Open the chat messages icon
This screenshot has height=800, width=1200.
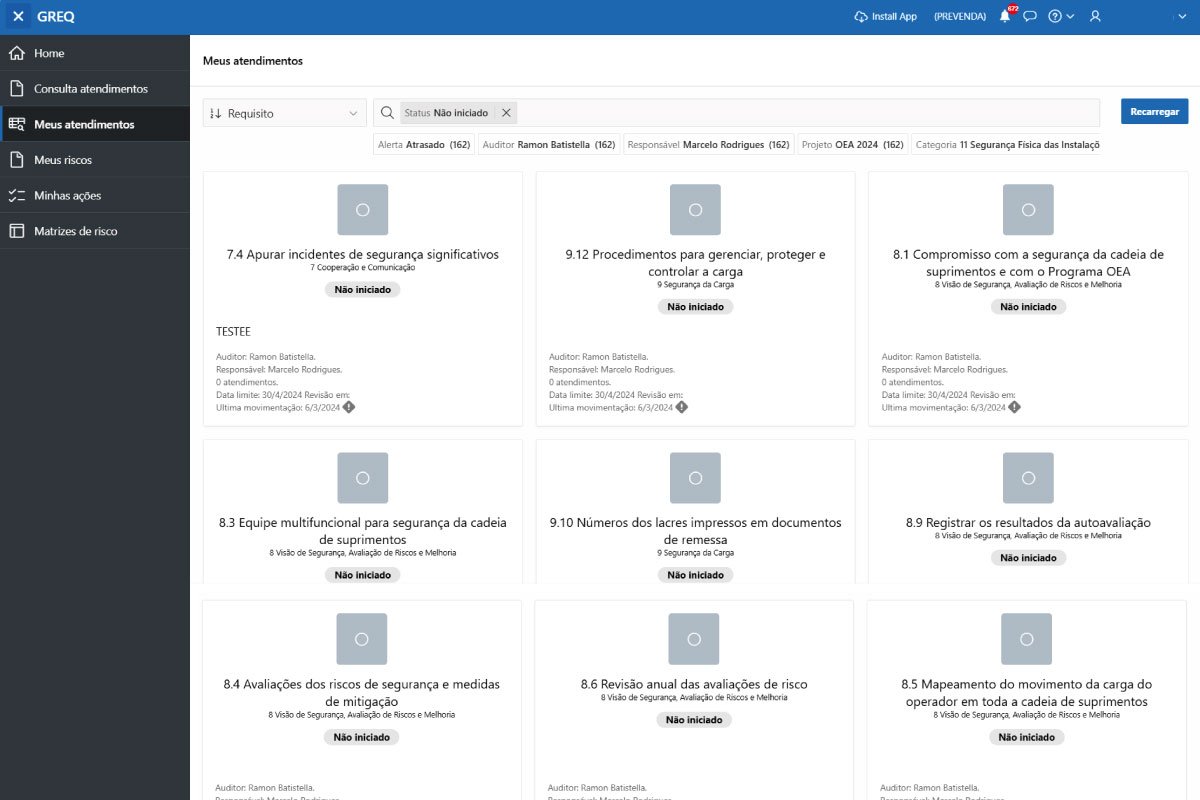pyautogui.click(x=1030, y=17)
